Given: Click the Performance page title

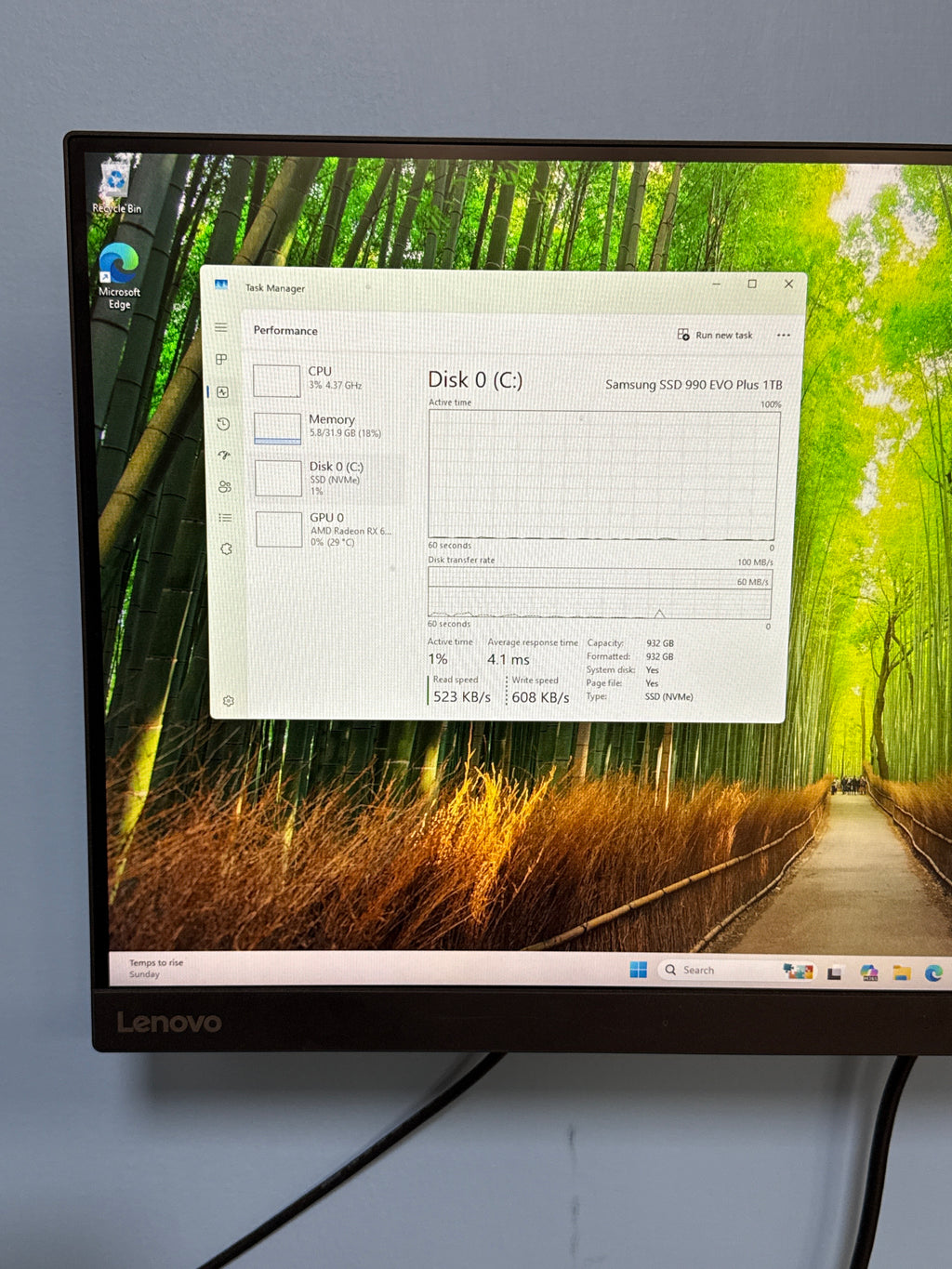Looking at the screenshot, I should pos(285,330).
